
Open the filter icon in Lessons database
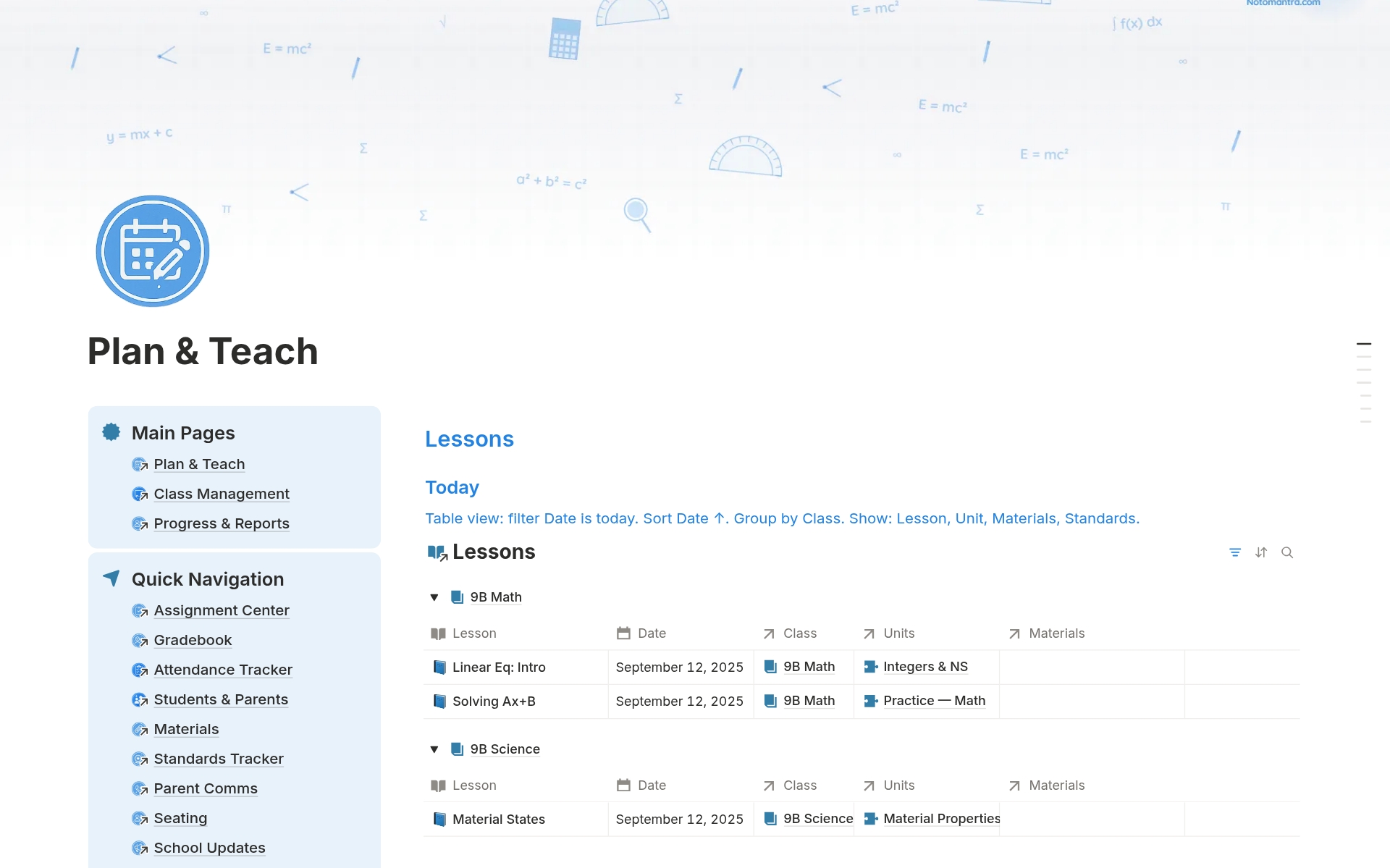point(1235,552)
